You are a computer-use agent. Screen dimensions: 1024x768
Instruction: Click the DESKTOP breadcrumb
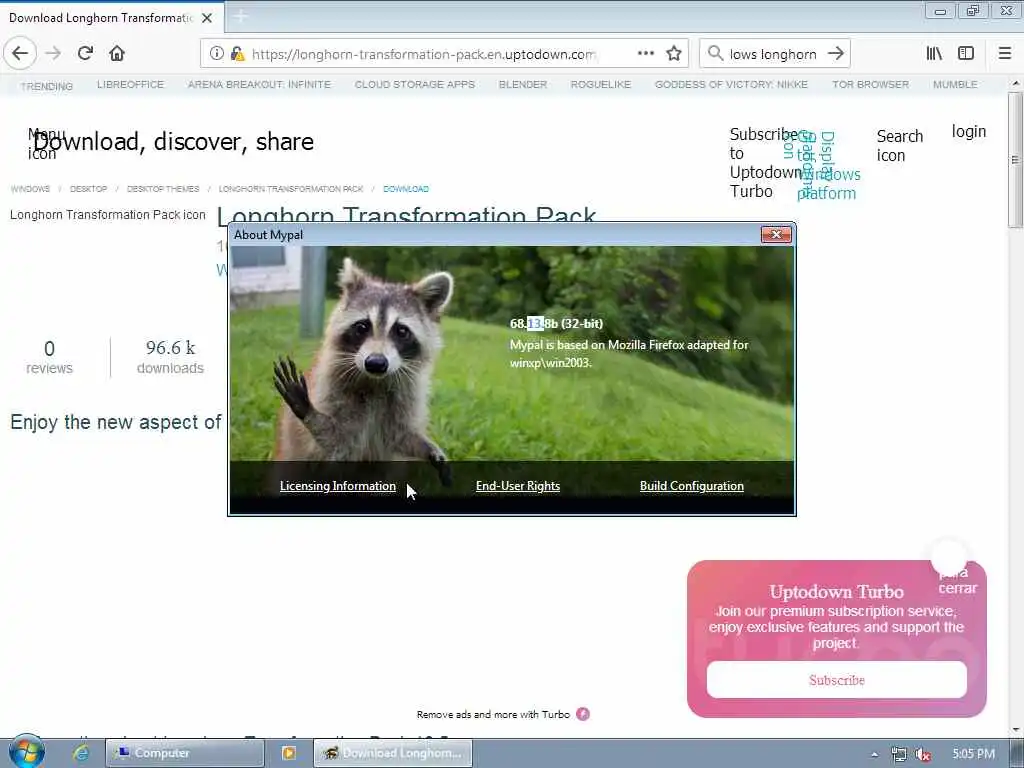pos(88,189)
